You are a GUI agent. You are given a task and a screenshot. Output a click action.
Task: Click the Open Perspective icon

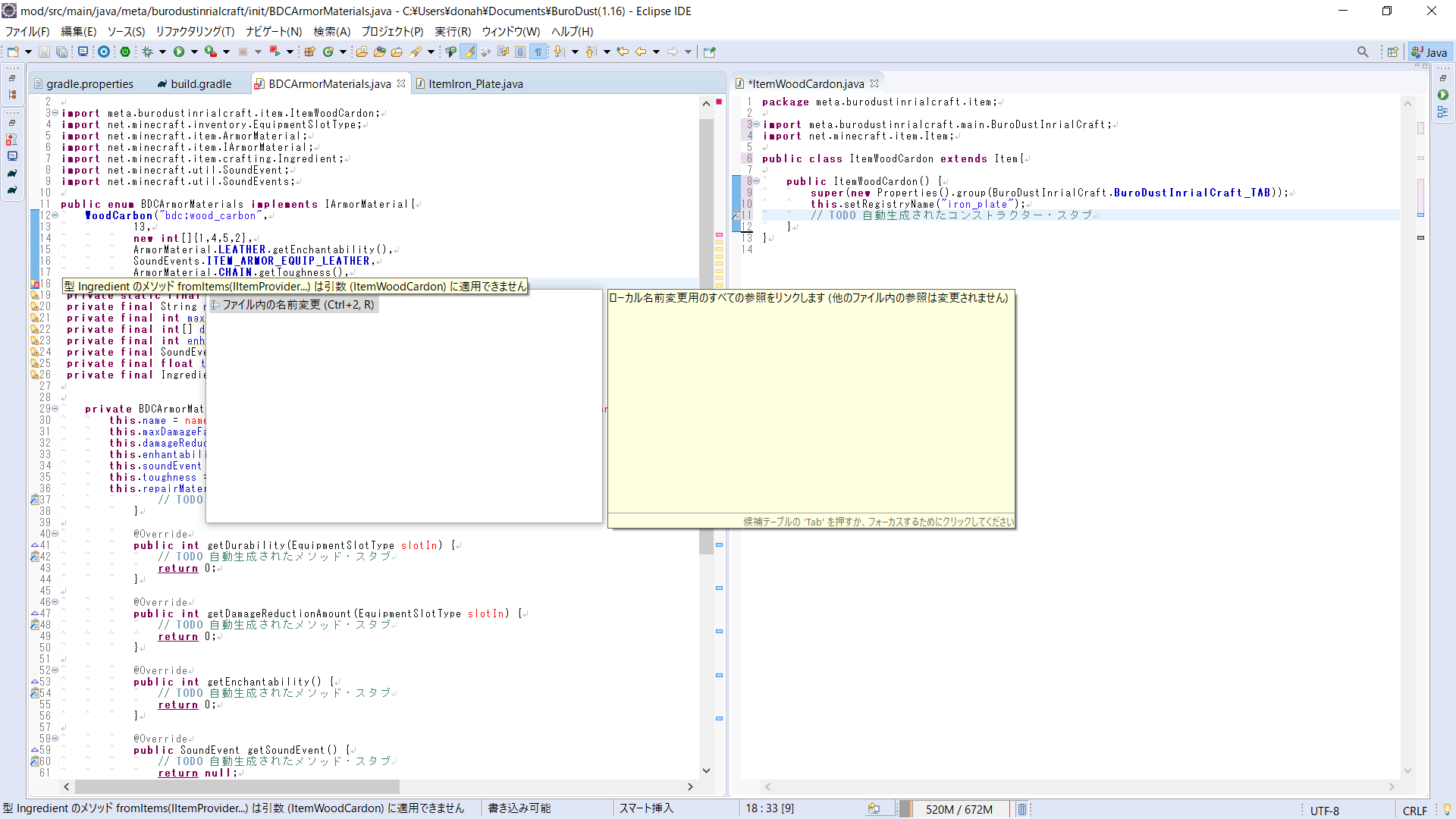(1392, 52)
